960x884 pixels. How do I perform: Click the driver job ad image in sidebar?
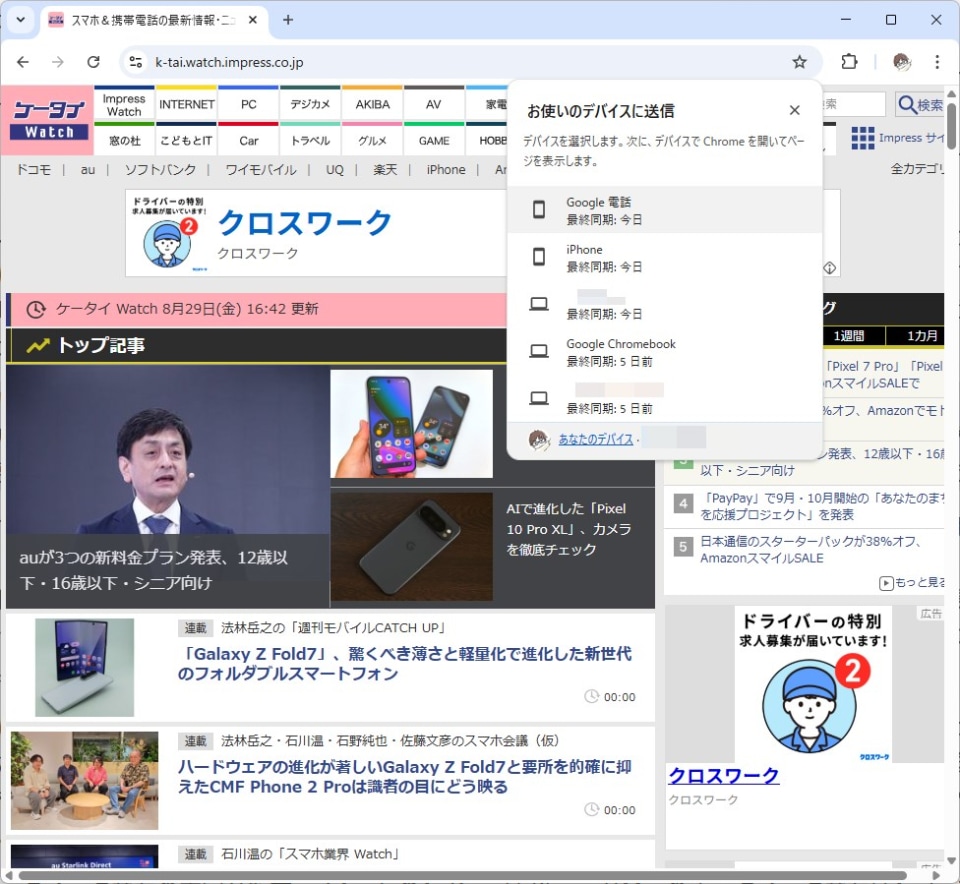812,684
